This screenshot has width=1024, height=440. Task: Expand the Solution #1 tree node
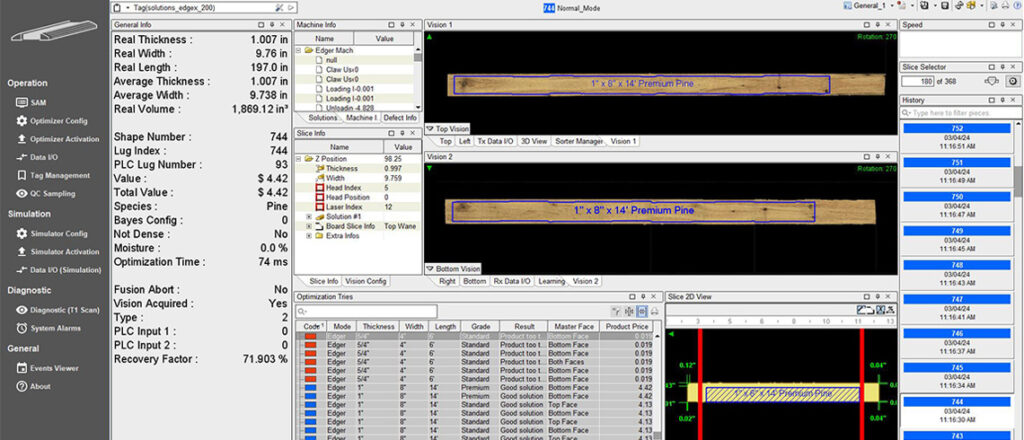pos(309,216)
